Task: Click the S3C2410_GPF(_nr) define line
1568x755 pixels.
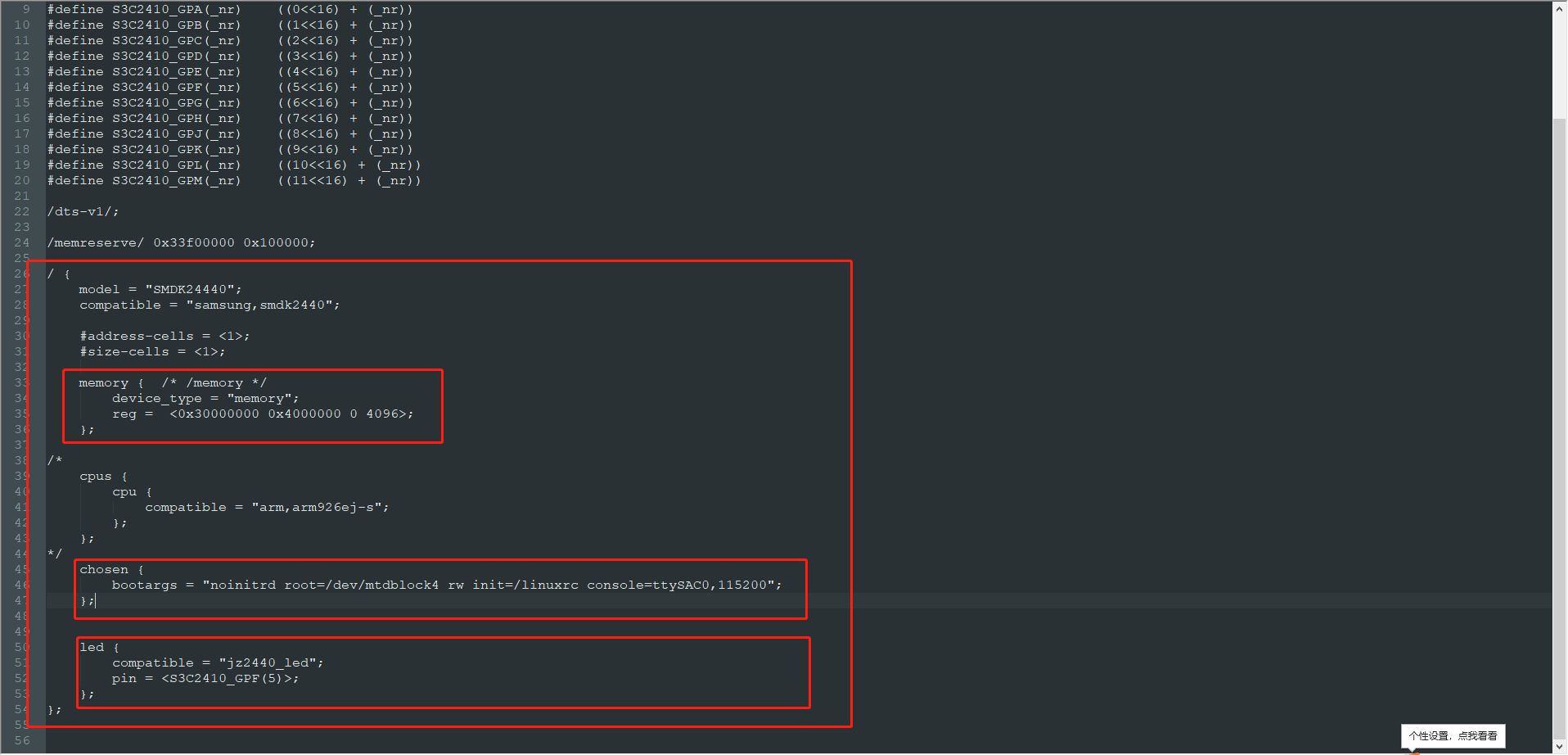Action: pos(230,88)
